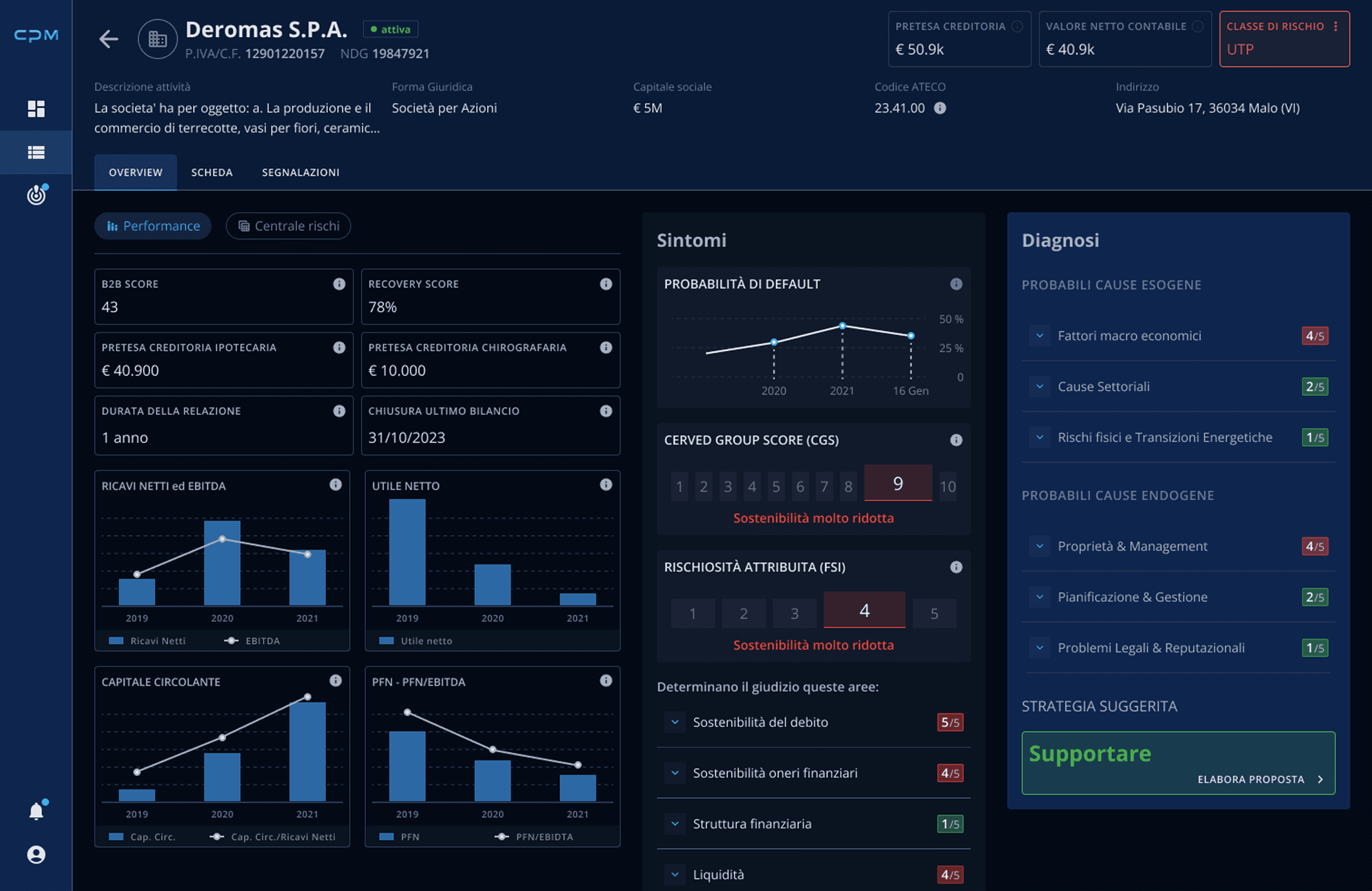Expand Proprietà & Management row
Screen dimensions: 1372x891
click(x=1039, y=546)
